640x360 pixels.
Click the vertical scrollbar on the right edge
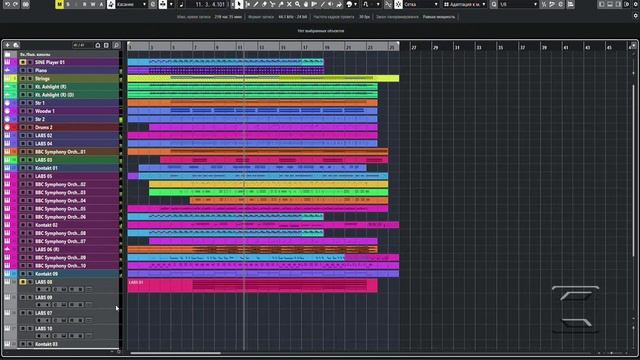click(x=633, y=171)
